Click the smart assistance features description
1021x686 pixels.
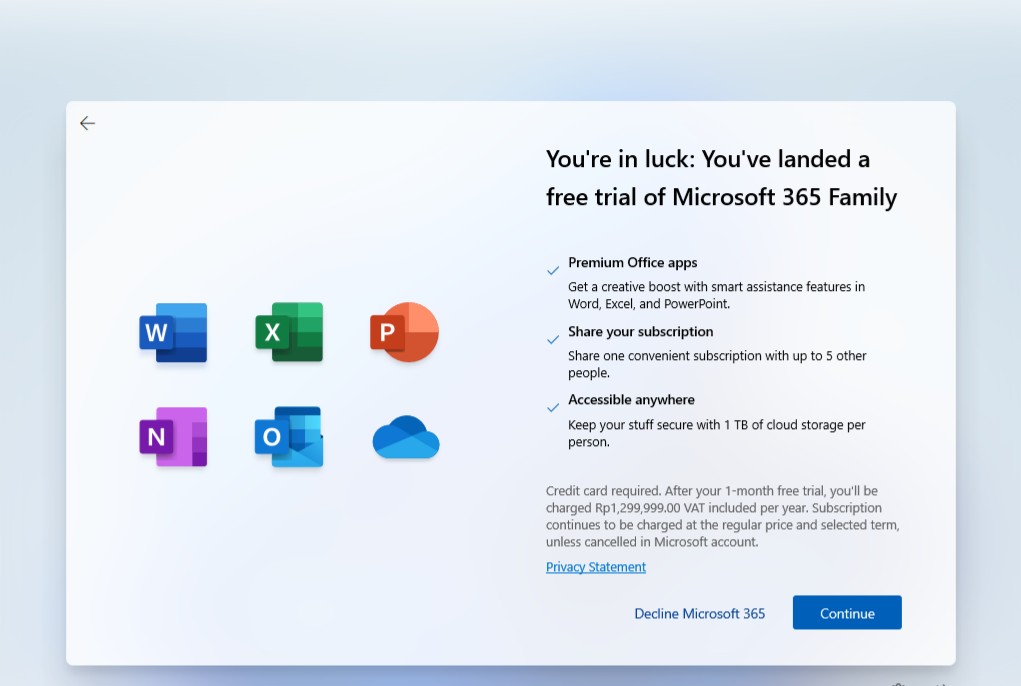[x=716, y=295]
